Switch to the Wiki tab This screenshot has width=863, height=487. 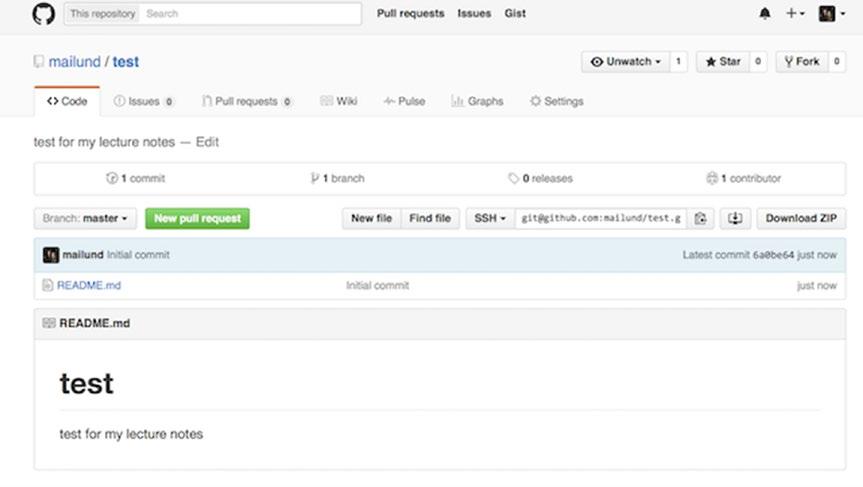(338, 101)
